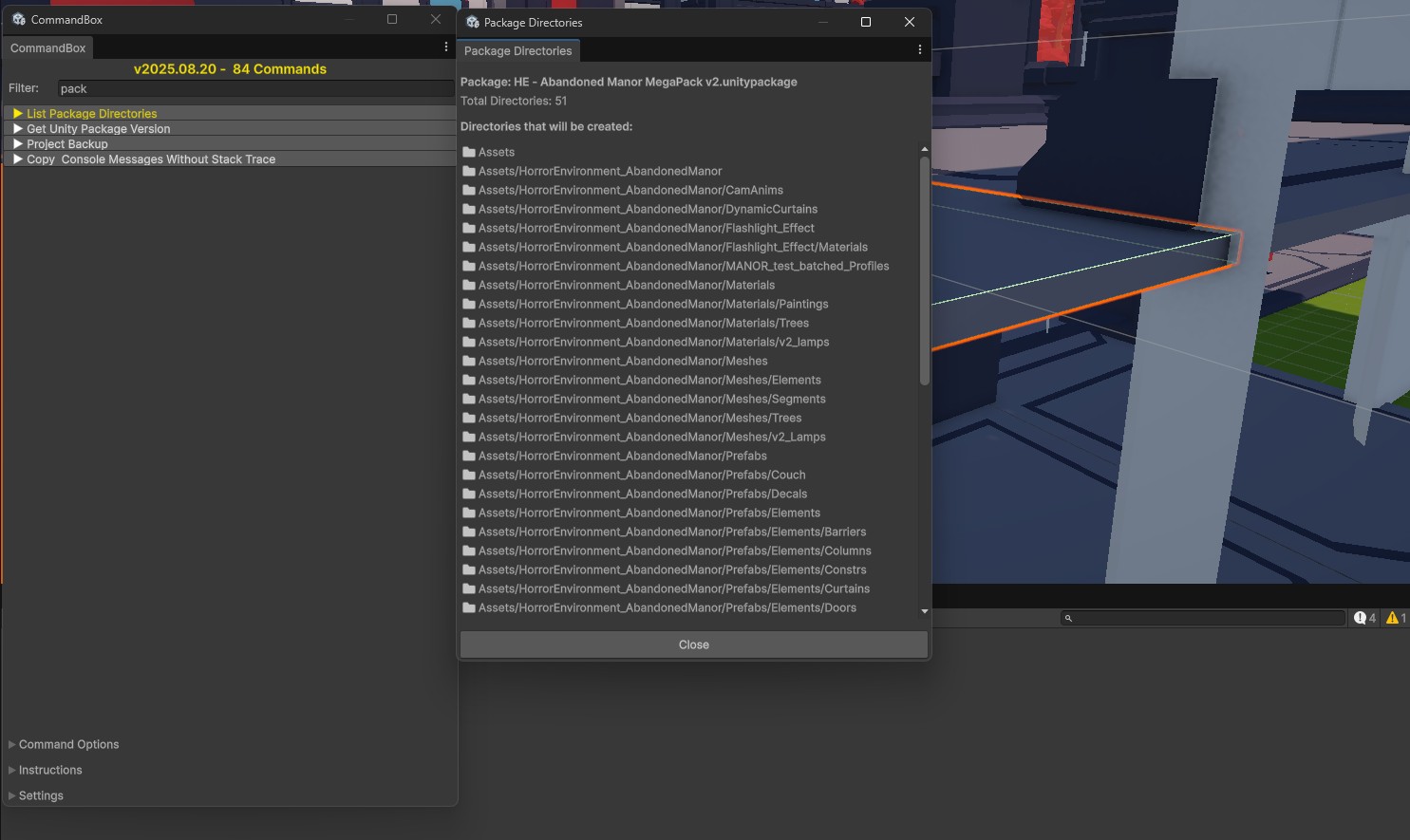Image resolution: width=1410 pixels, height=840 pixels.
Task: Expand the Instructions section
Action: (x=46, y=770)
